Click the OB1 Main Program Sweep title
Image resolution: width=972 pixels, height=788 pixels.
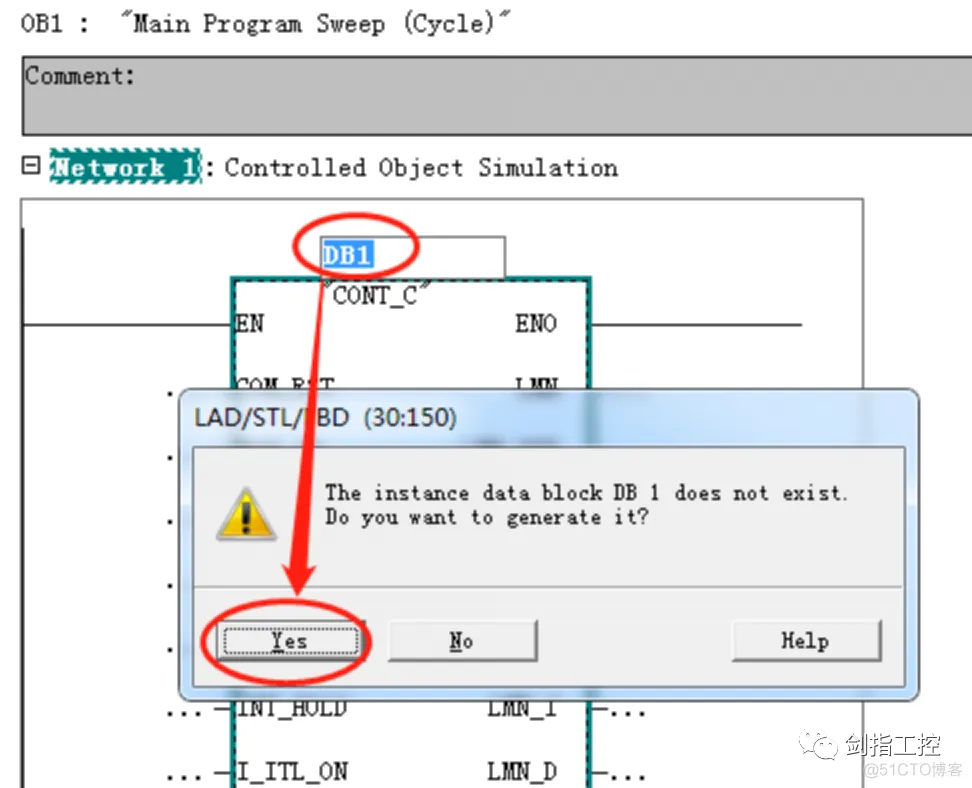tap(265, 24)
